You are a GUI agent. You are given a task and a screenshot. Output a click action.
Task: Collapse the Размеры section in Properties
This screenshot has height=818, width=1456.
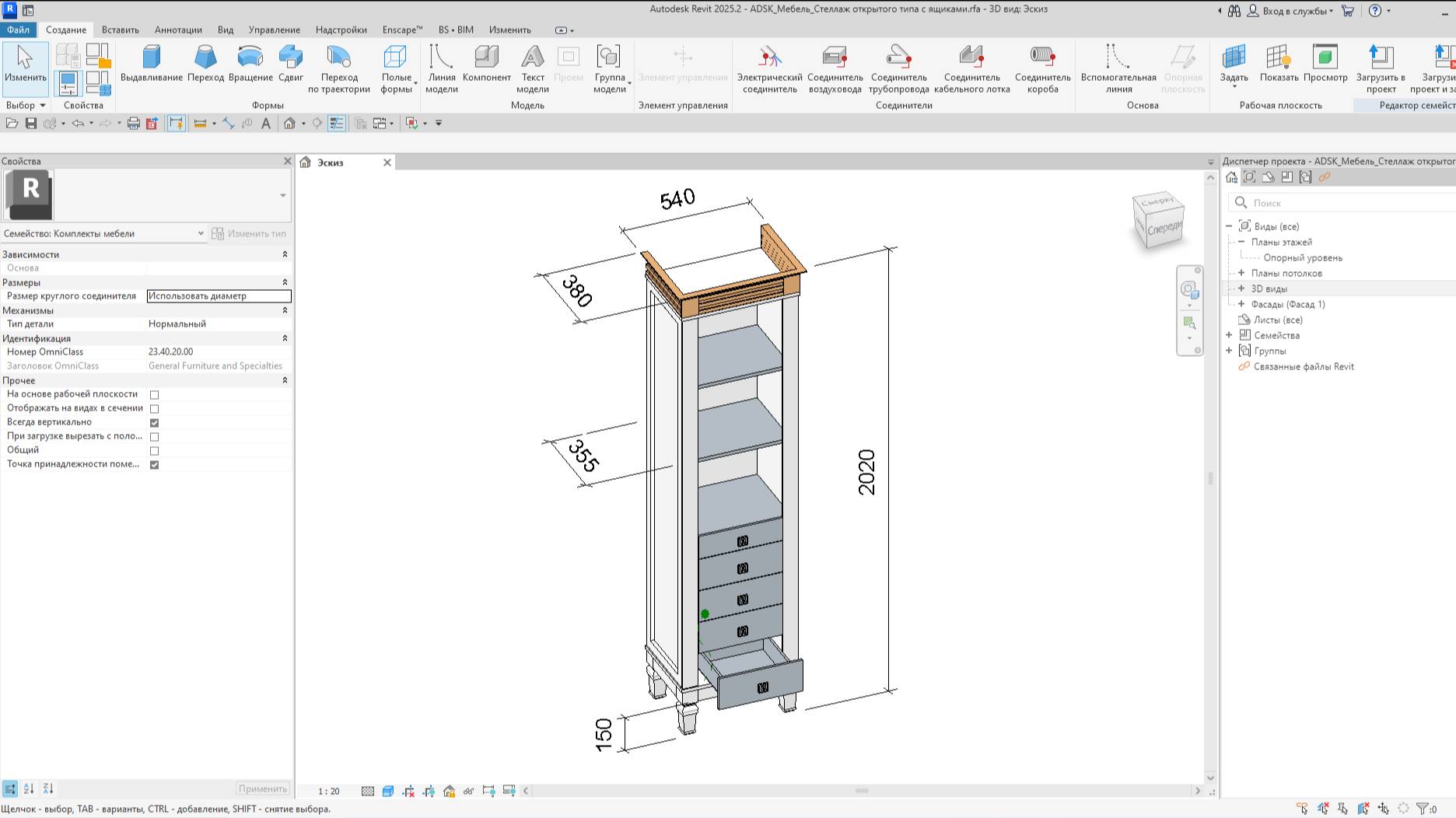(x=285, y=282)
